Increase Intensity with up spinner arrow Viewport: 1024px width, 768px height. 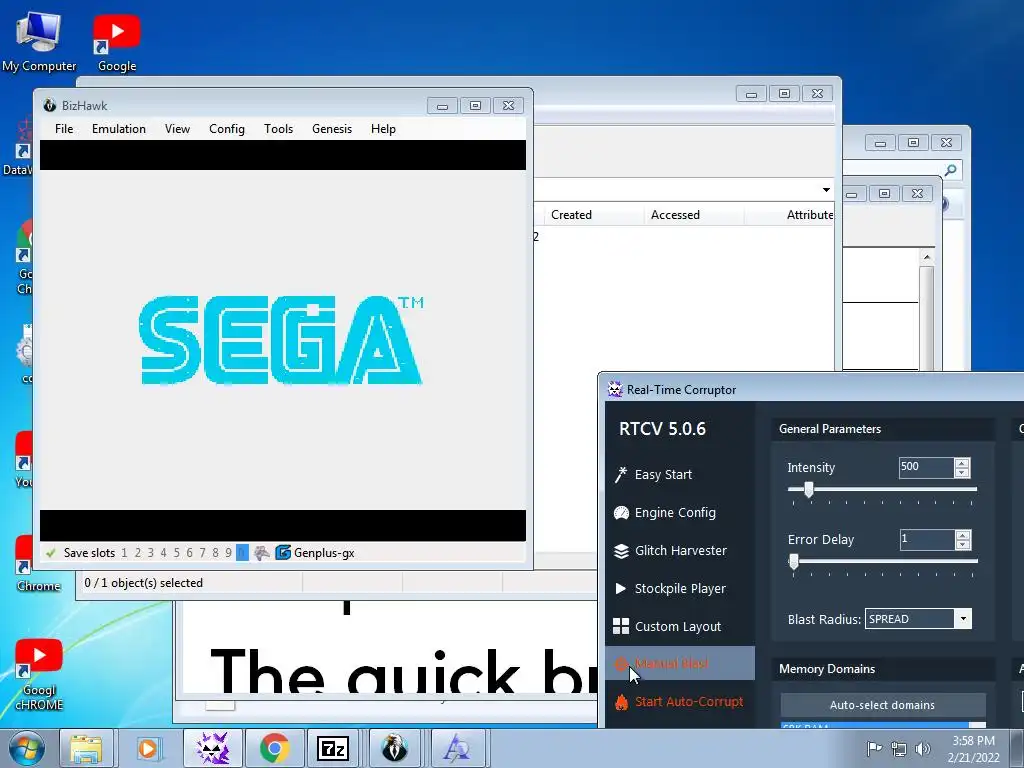pyautogui.click(x=961, y=463)
